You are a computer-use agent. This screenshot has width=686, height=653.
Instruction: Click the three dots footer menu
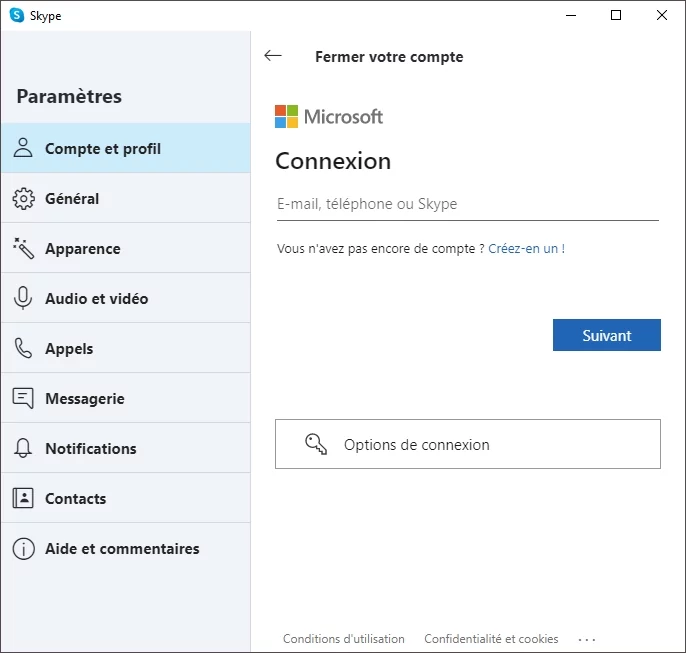click(x=587, y=639)
